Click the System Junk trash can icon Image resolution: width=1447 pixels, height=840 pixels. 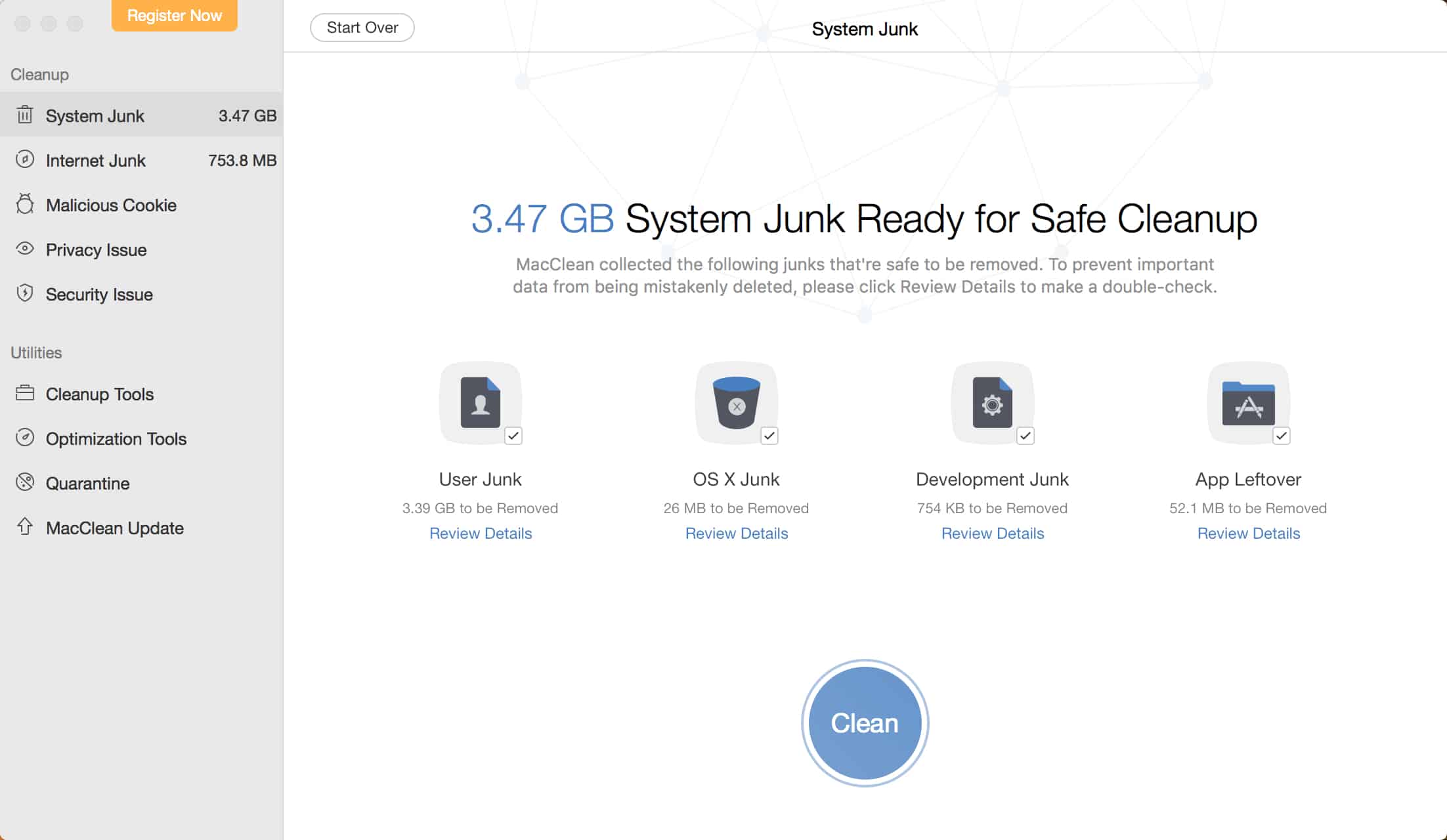coord(25,115)
